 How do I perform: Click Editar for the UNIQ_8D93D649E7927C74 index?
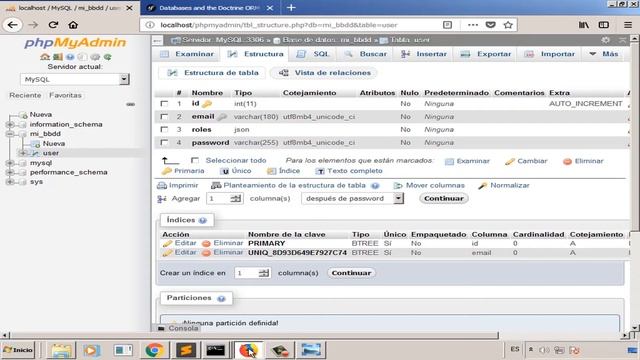[180, 253]
